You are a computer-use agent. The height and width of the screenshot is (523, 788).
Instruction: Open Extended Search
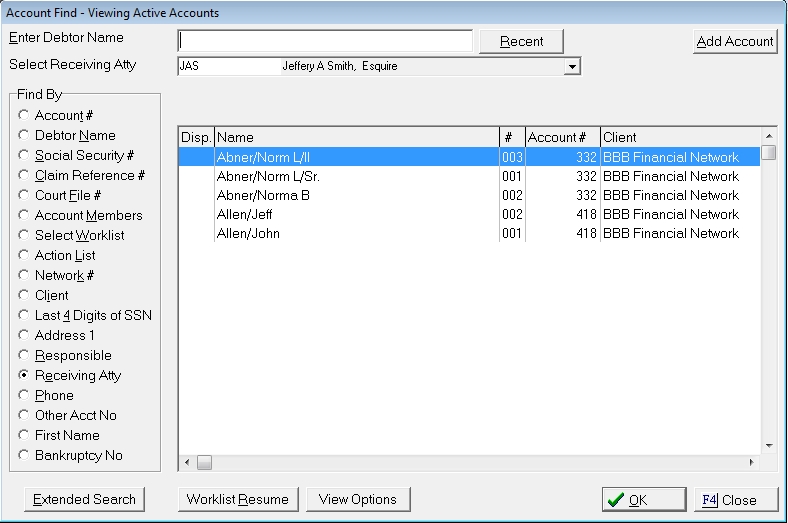click(x=84, y=500)
